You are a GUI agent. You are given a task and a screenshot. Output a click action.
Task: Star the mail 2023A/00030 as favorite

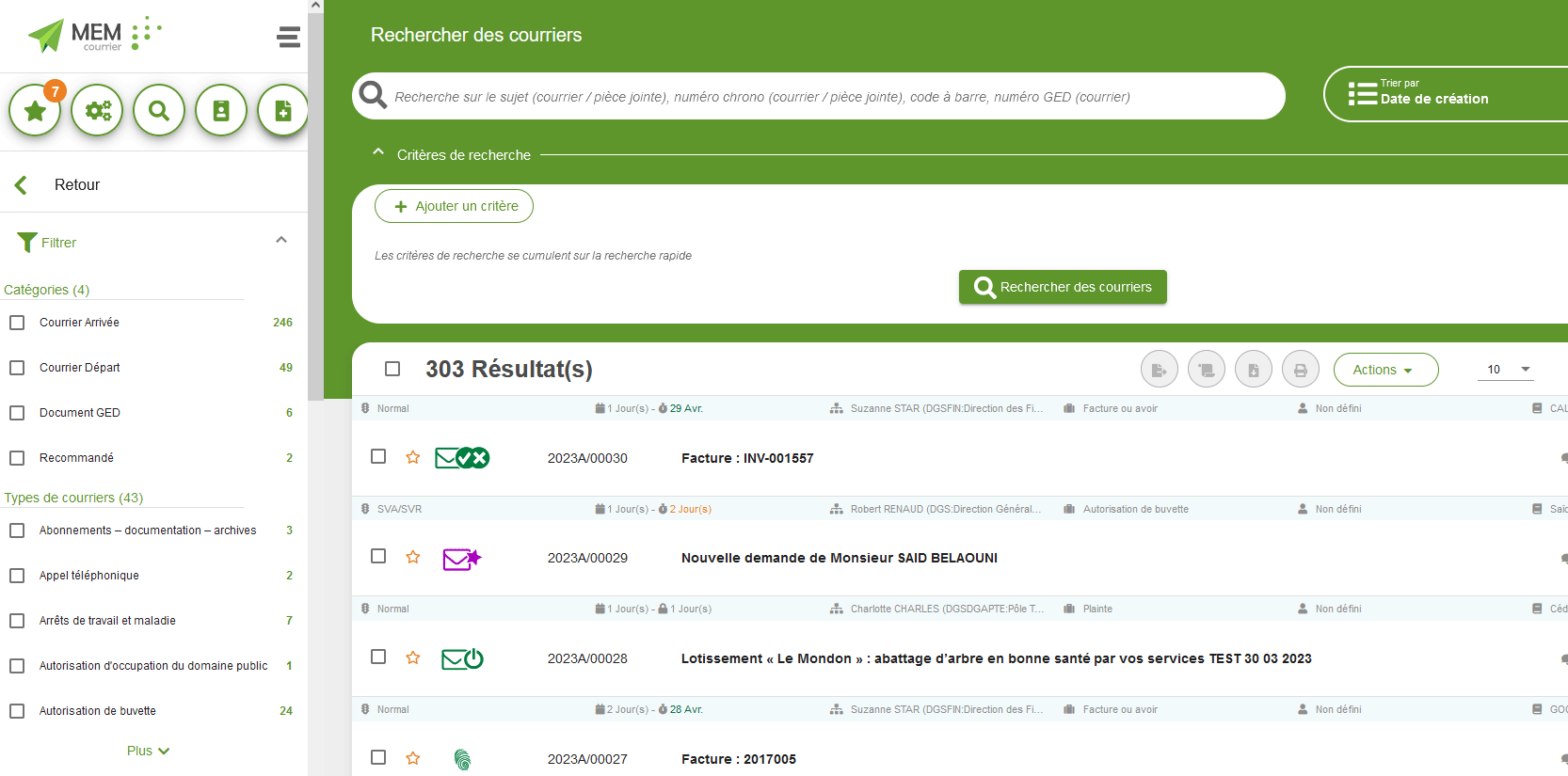click(413, 457)
